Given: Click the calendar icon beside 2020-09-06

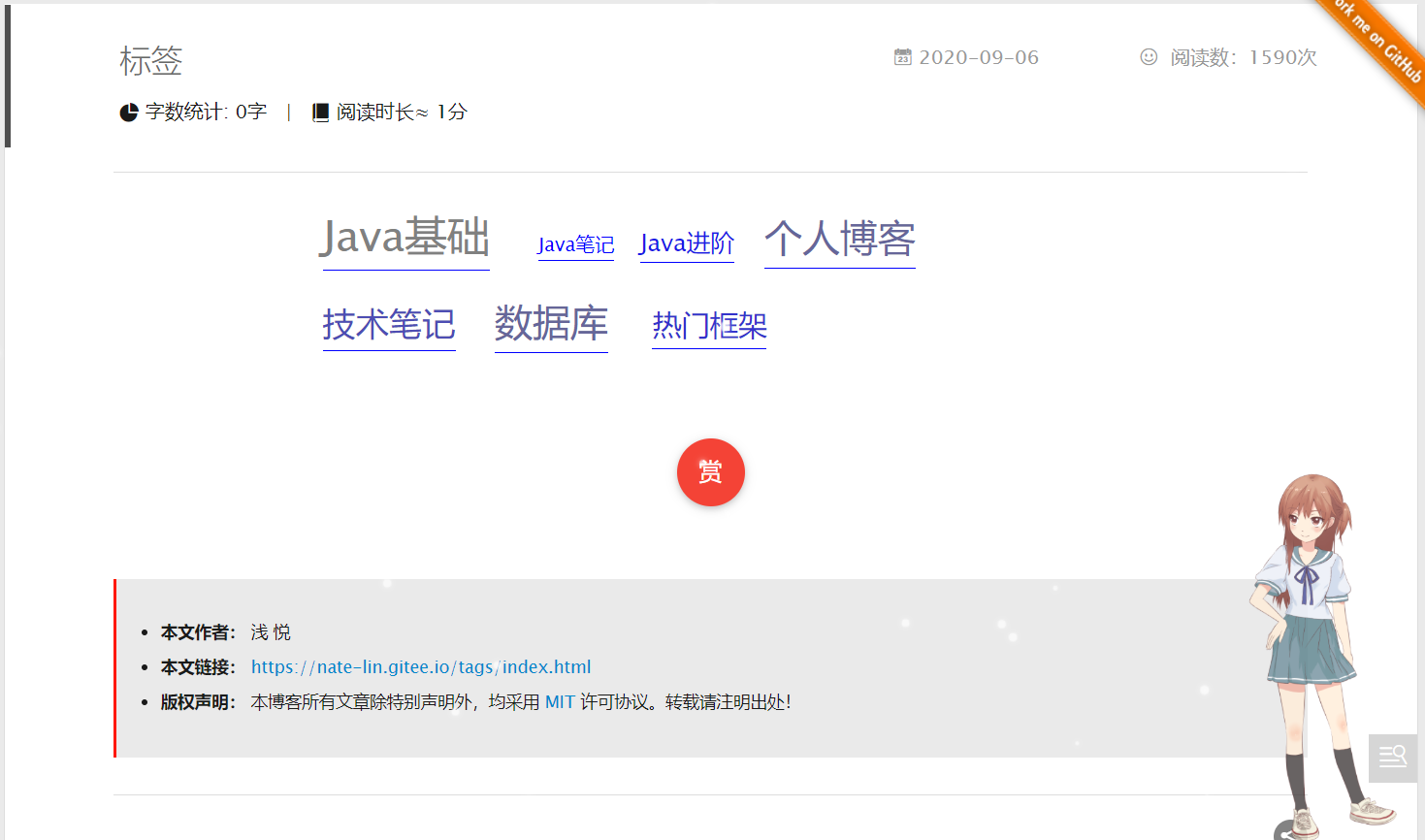Looking at the screenshot, I should tap(902, 57).
